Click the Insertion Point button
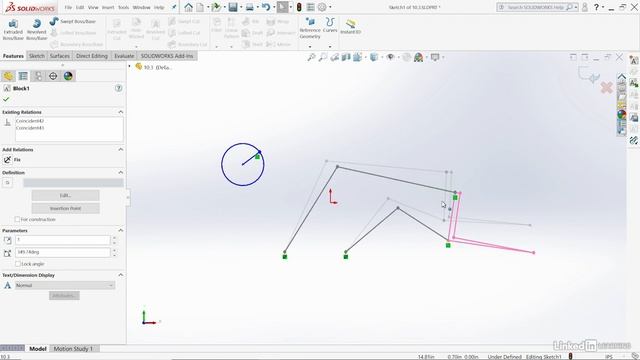The height and width of the screenshot is (360, 640). click(65, 209)
